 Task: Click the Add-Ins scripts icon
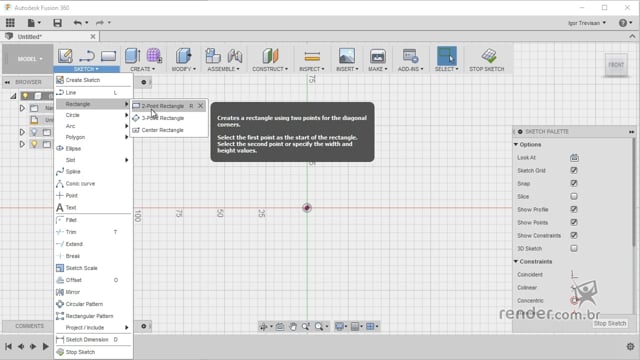[x=410, y=56]
